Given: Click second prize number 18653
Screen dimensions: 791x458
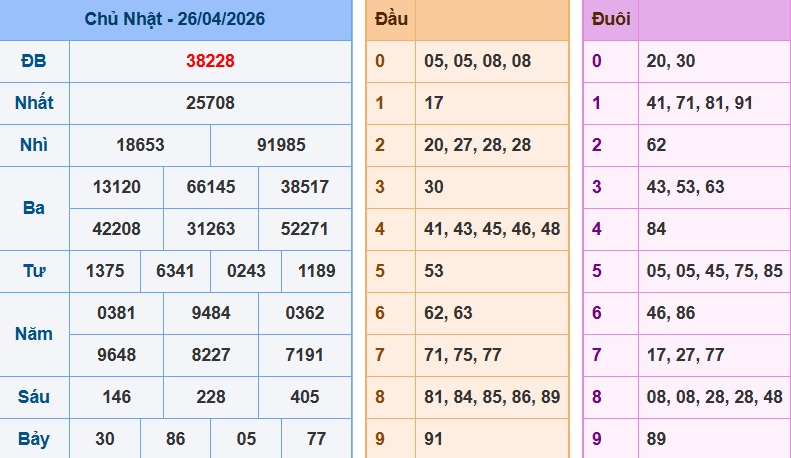Looking at the screenshot, I should 140,145.
